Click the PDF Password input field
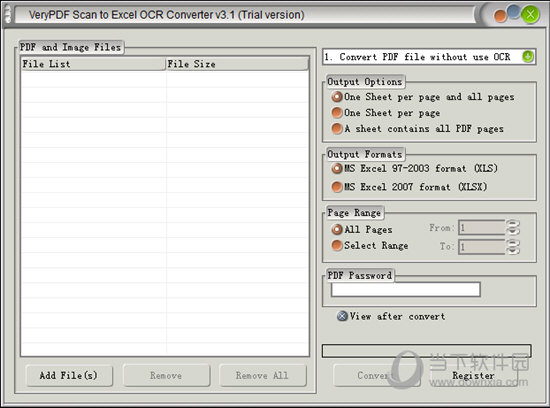Screen dimensions: 550x408 pos(405,289)
